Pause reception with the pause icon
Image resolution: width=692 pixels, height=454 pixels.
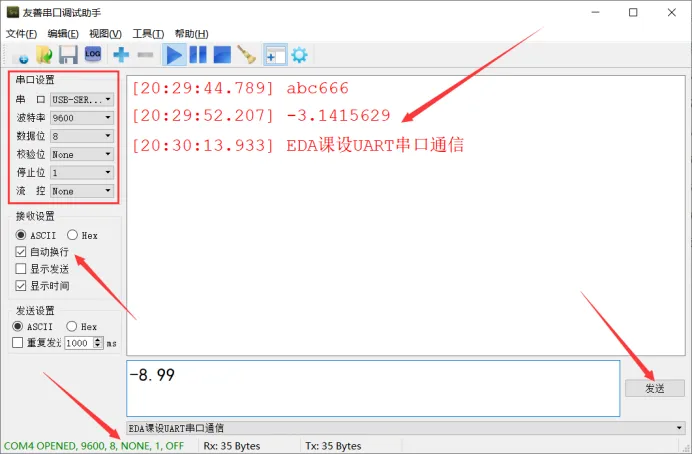198,55
